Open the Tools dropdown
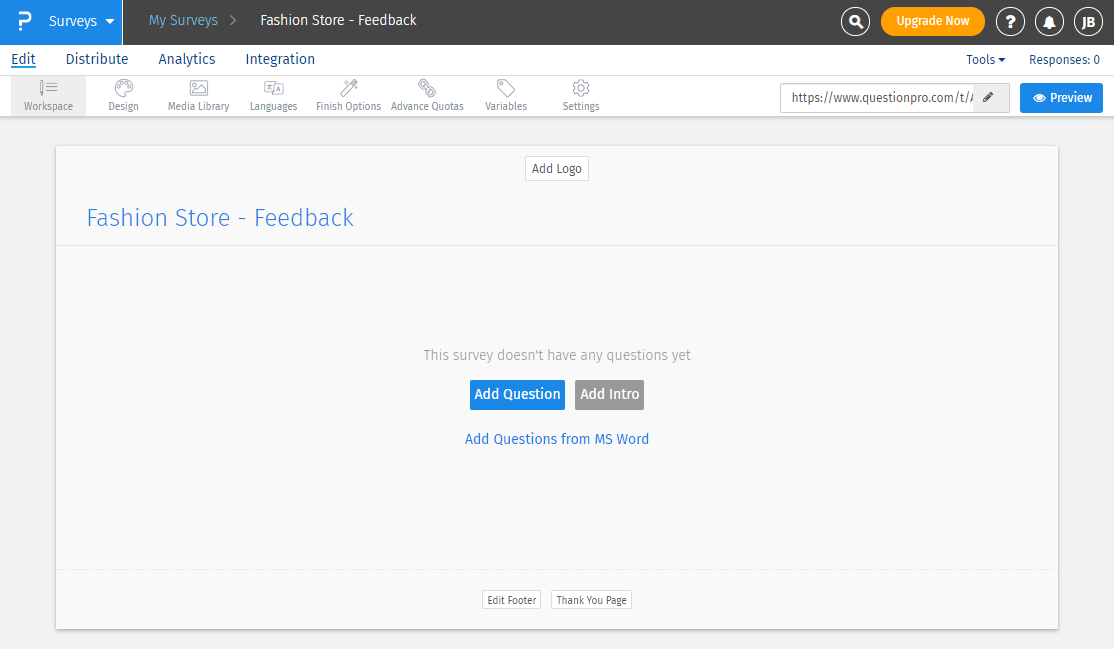Screen dimensions: 1114x649 pos(985,59)
